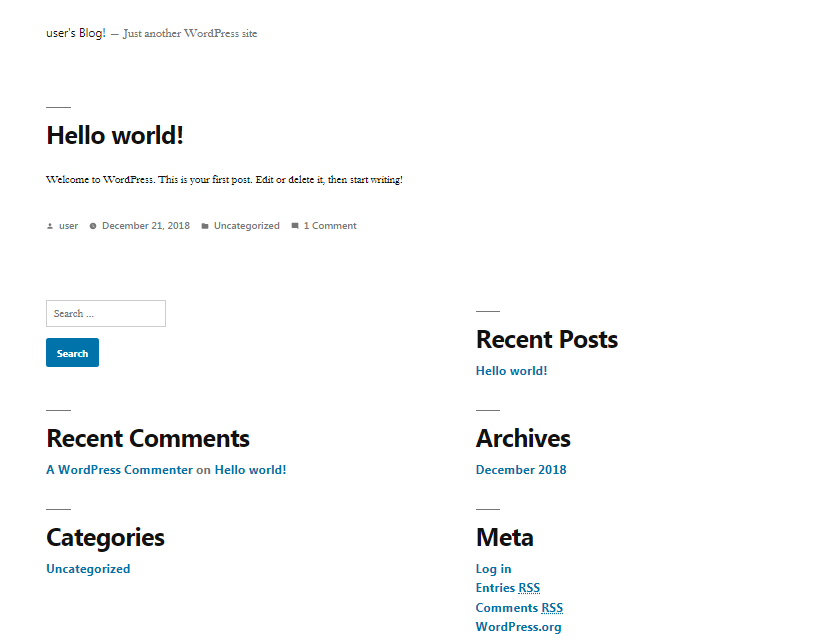828x641 pixels.
Task: Click the Categories widget heading
Action: tap(106, 538)
